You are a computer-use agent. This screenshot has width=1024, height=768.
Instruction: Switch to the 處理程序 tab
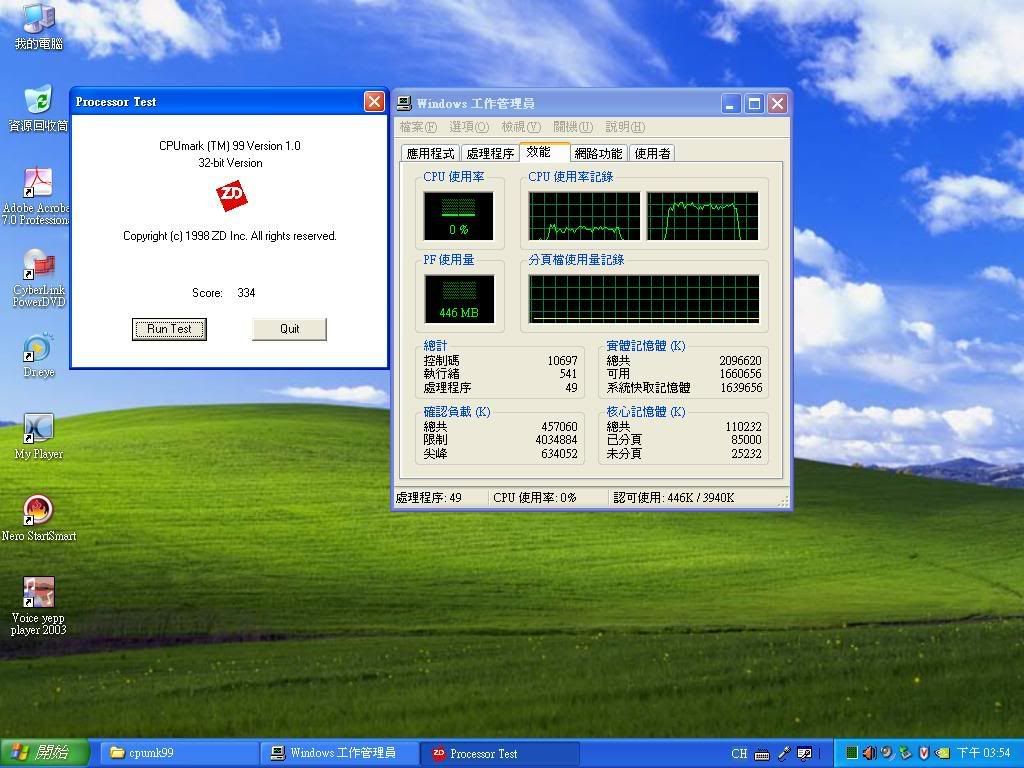click(x=490, y=153)
